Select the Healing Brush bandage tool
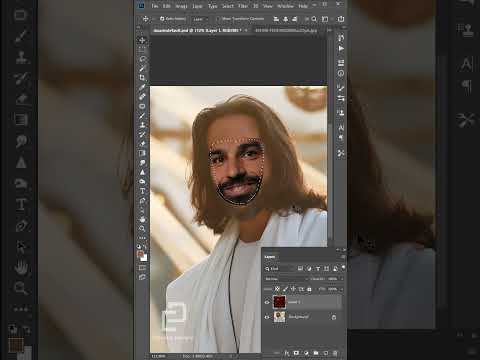Image resolution: width=480 pixels, height=360 pixels. pos(142,97)
